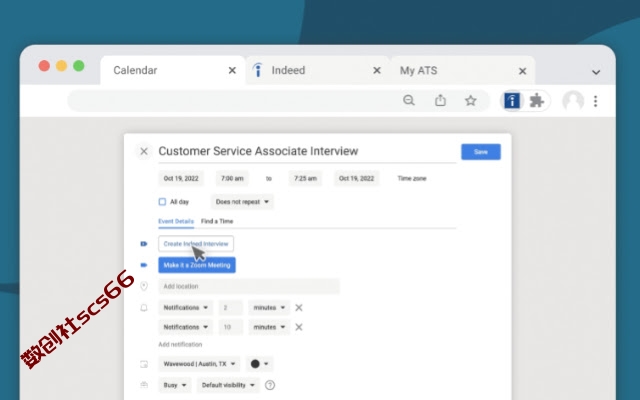Toggle the All day checkbox

tap(162, 202)
